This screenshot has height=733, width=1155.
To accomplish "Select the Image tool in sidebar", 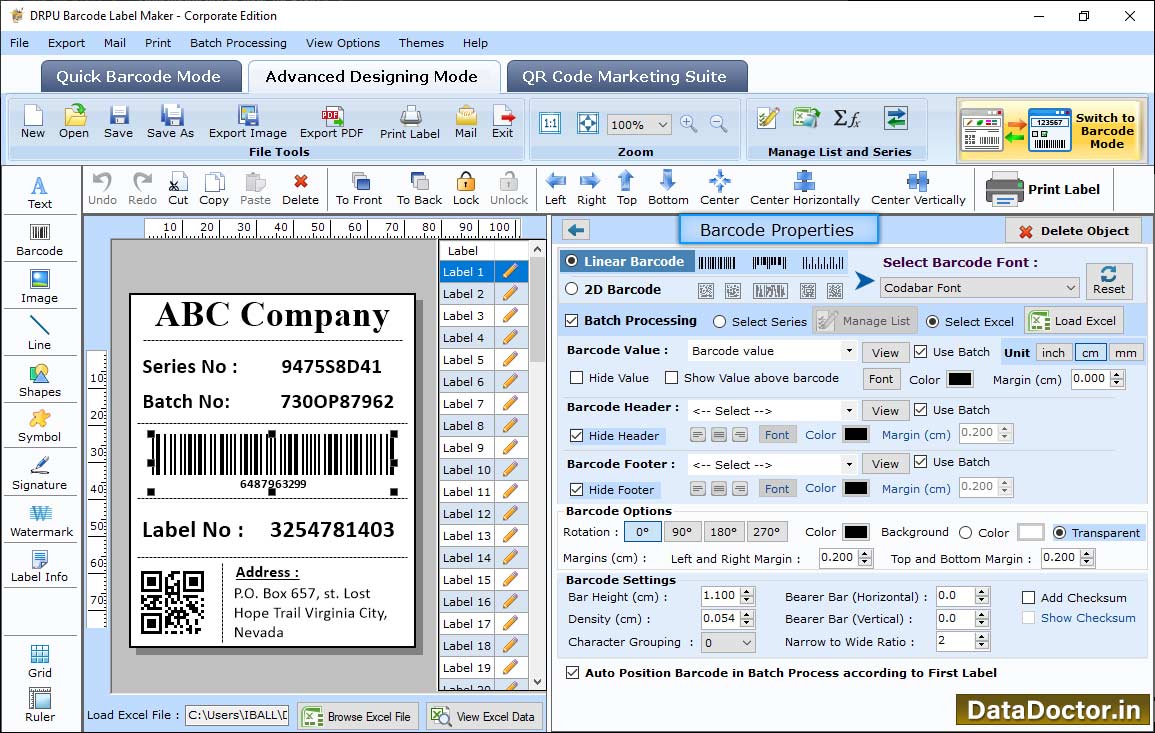I will click(40, 287).
